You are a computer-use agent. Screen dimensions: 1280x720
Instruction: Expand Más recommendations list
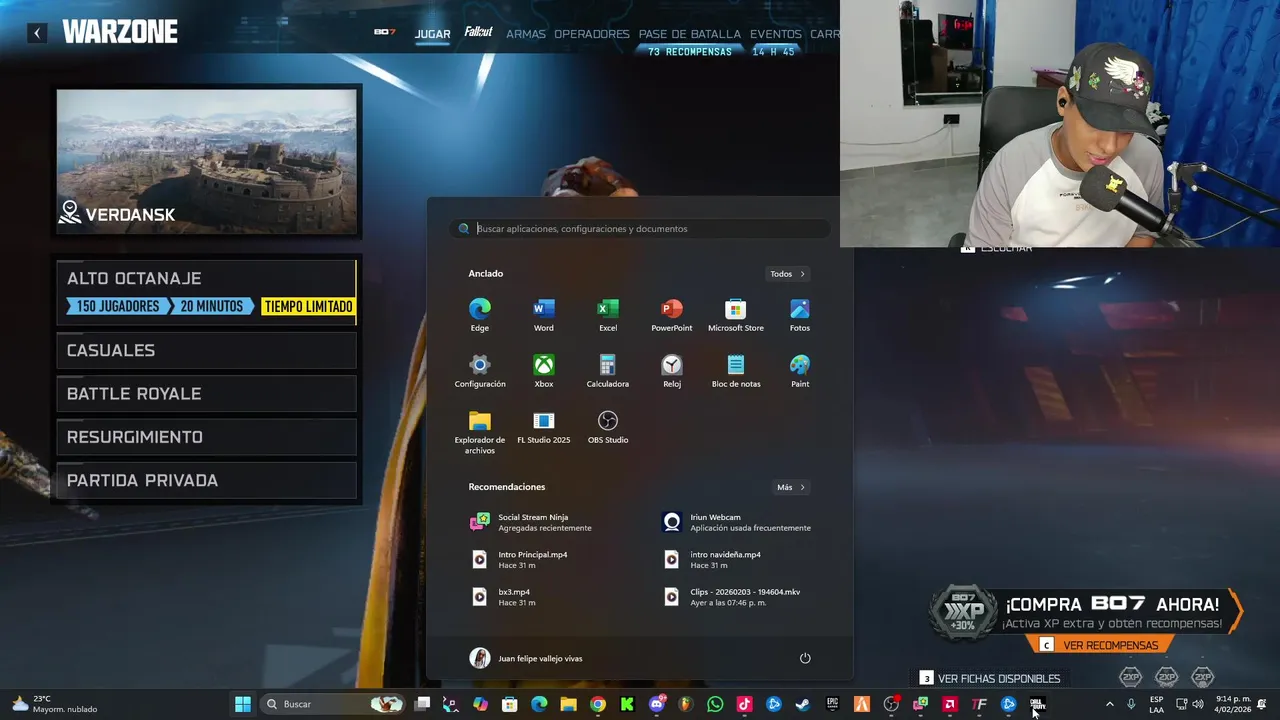pos(791,487)
